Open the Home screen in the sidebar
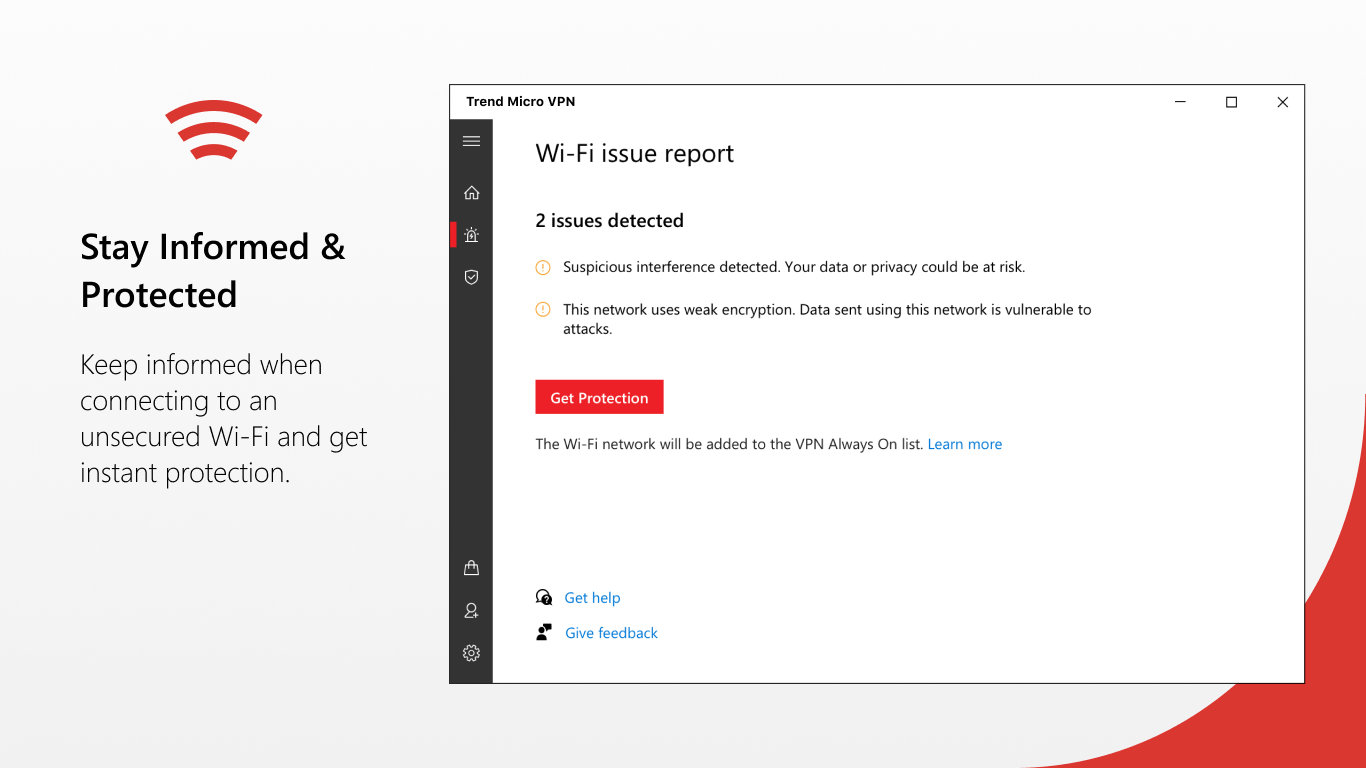1366x768 pixels. [470, 192]
